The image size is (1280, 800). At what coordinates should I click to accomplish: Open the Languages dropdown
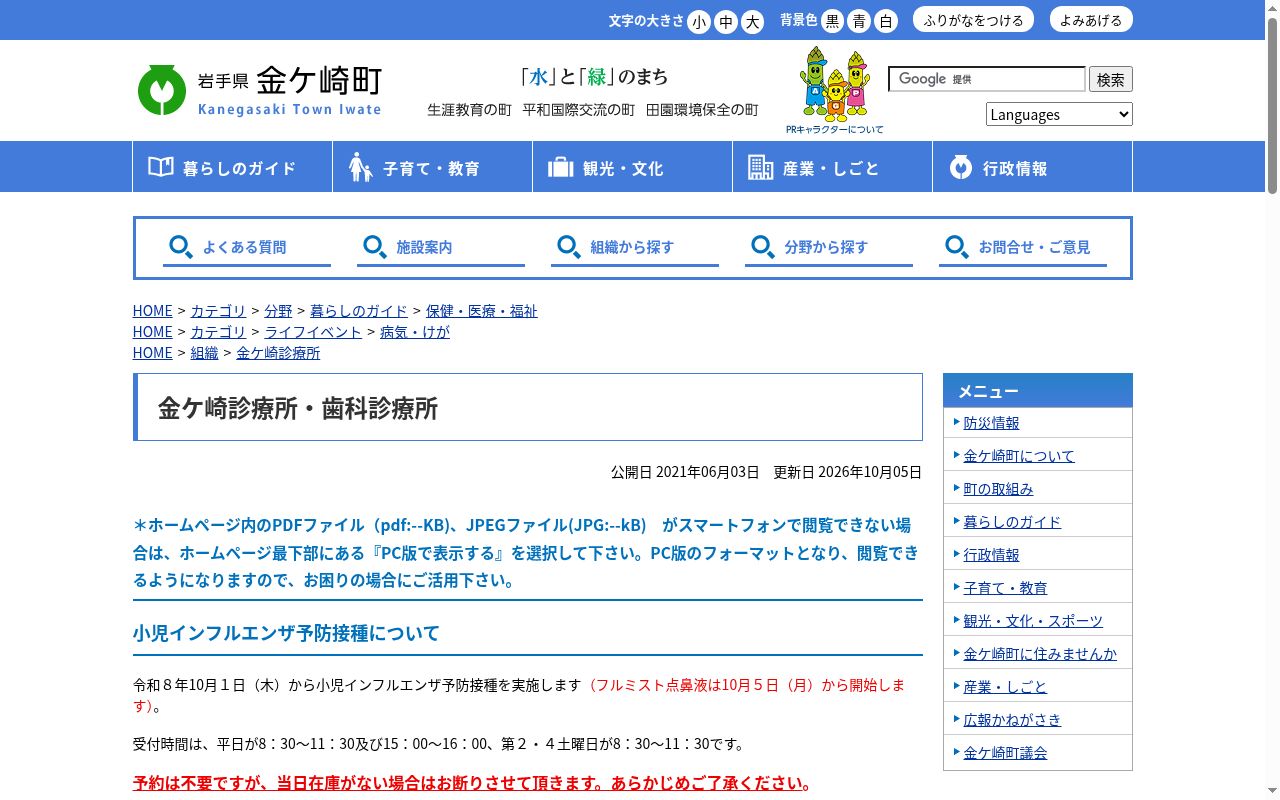(1059, 114)
